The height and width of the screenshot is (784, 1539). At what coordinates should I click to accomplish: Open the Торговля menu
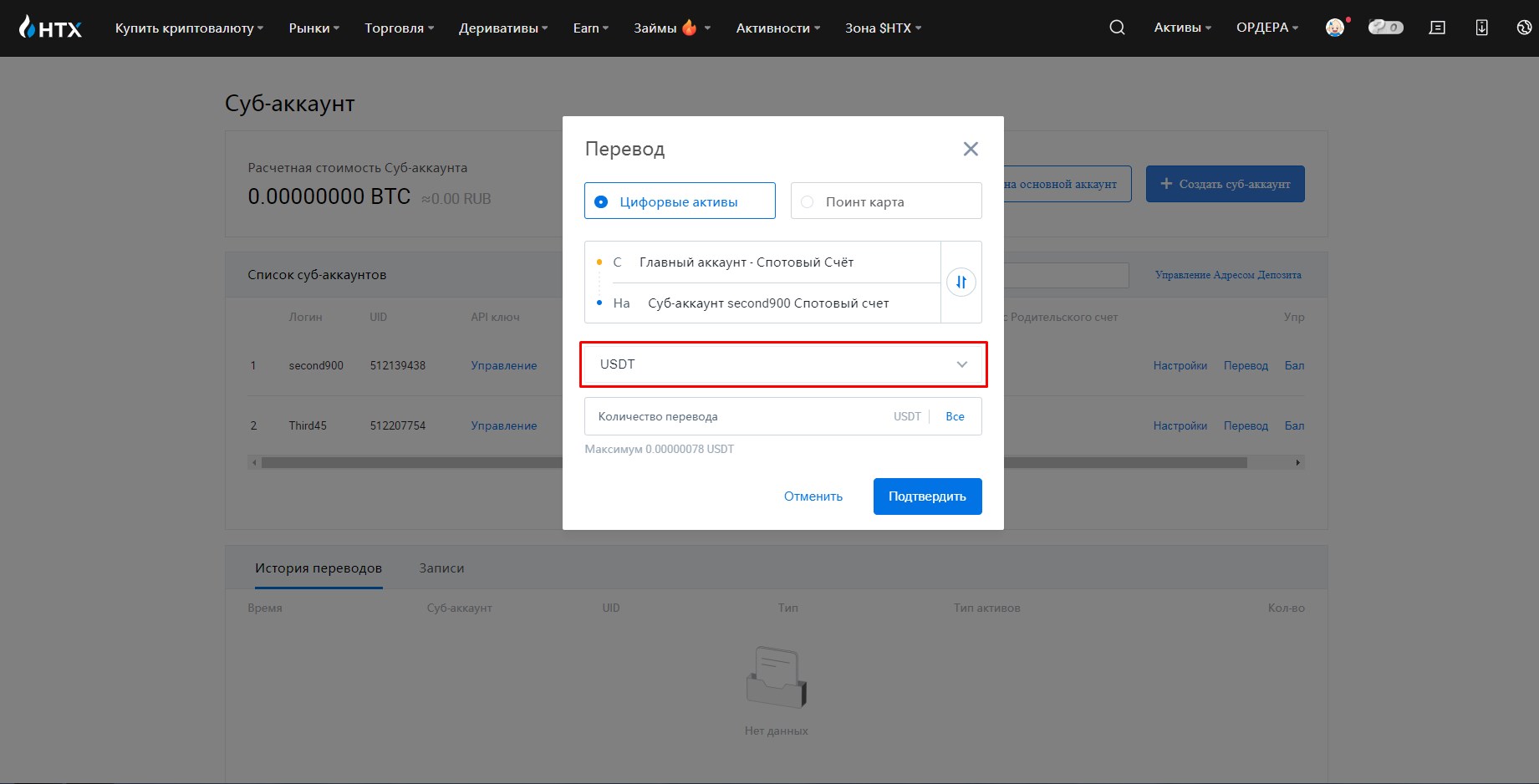pyautogui.click(x=400, y=28)
